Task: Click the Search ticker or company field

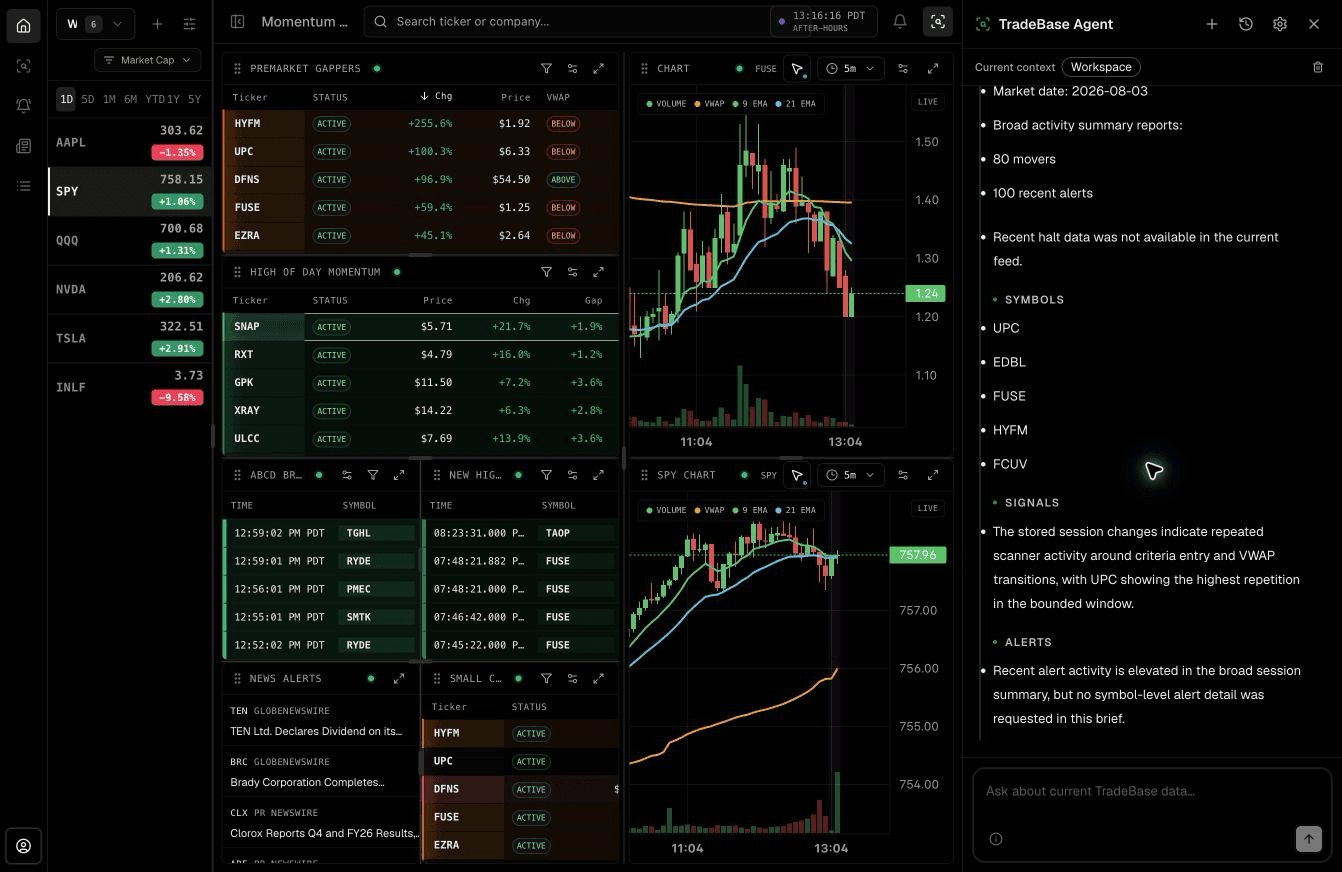Action: pyautogui.click(x=570, y=21)
